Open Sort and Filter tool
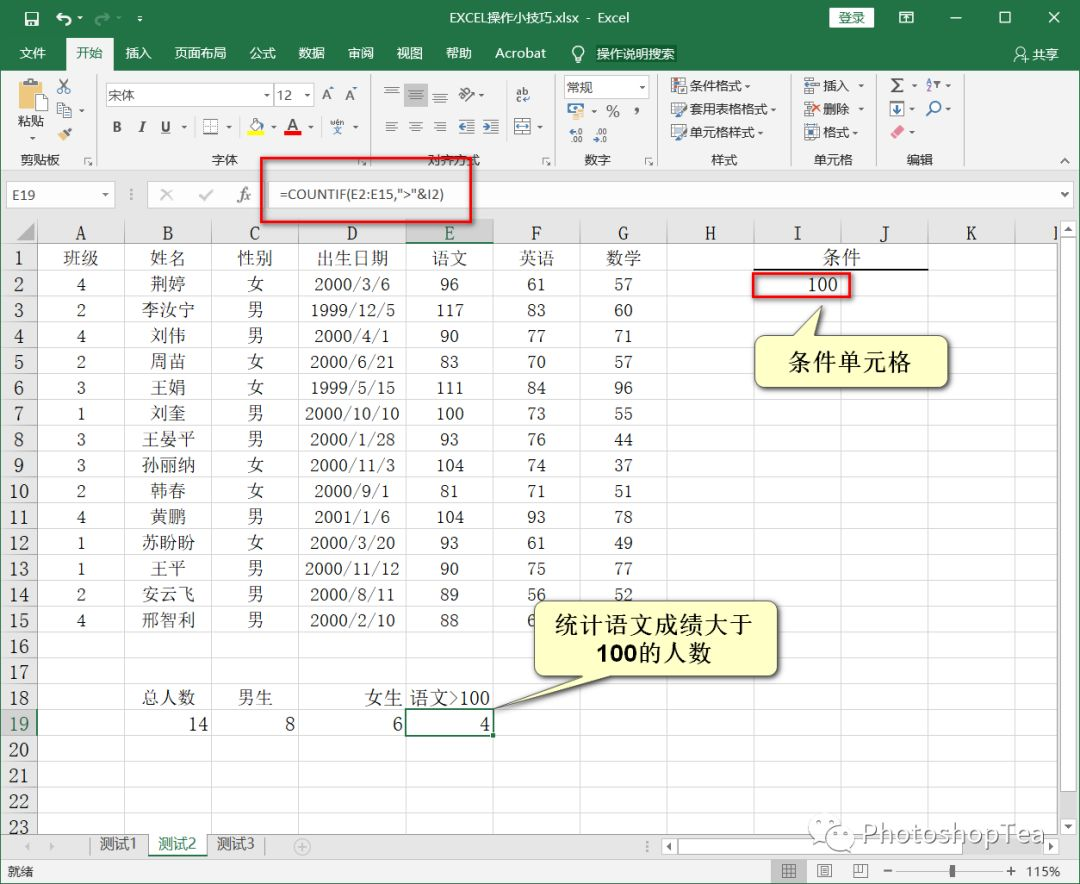This screenshot has width=1080, height=884. tap(933, 85)
